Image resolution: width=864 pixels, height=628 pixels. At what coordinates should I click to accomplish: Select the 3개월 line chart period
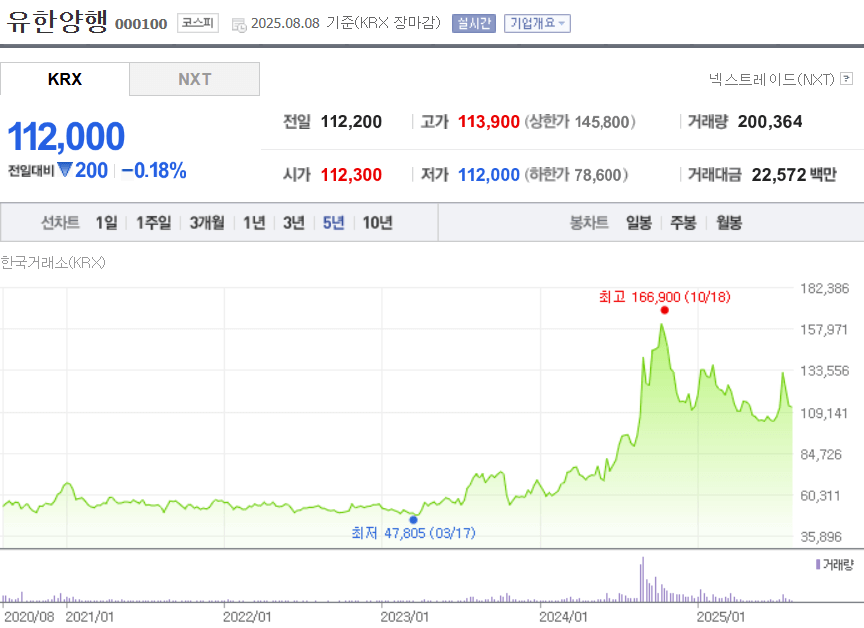pos(207,223)
